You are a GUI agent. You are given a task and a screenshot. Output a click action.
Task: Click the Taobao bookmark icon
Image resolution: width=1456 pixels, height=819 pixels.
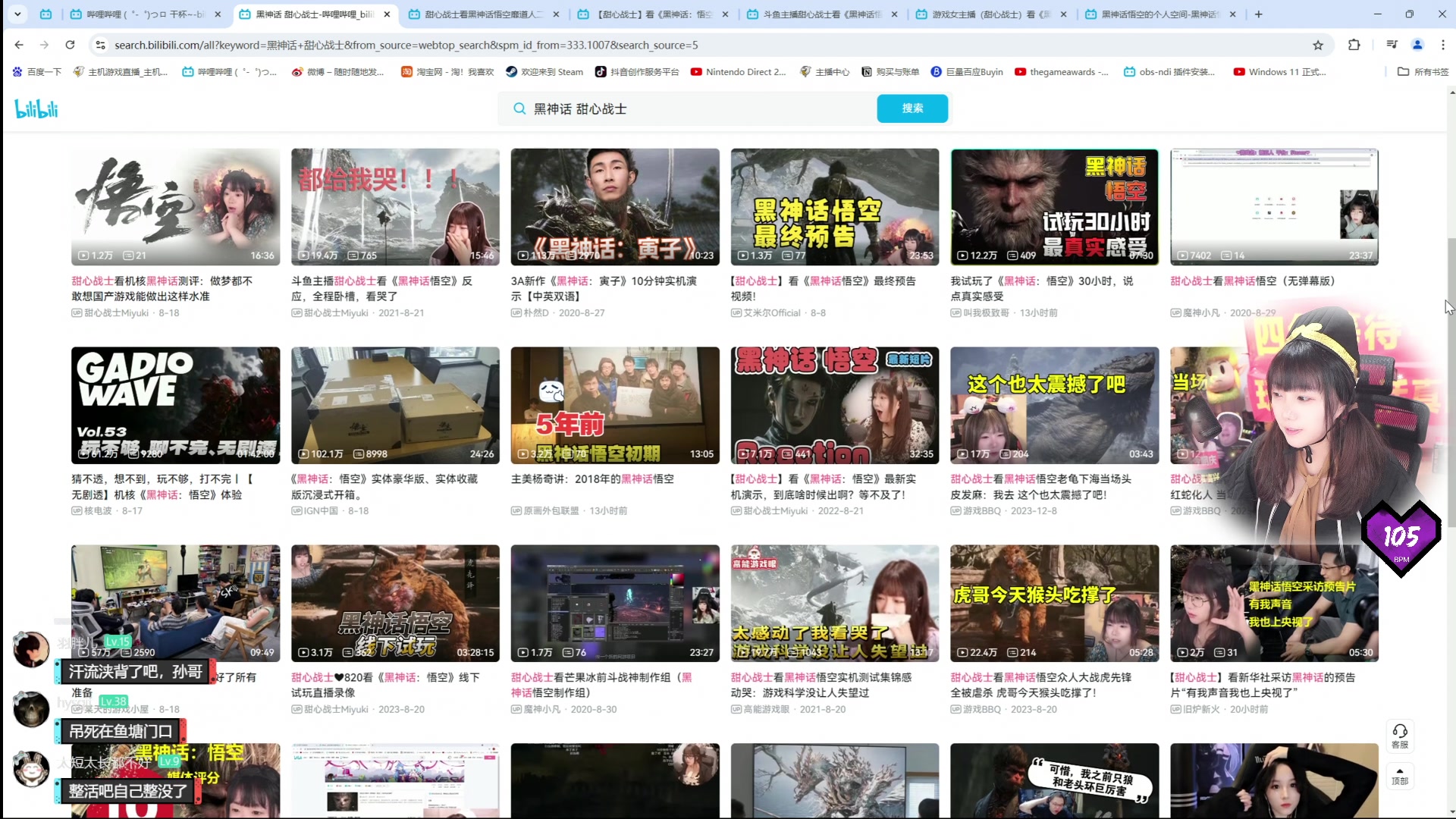[407, 72]
